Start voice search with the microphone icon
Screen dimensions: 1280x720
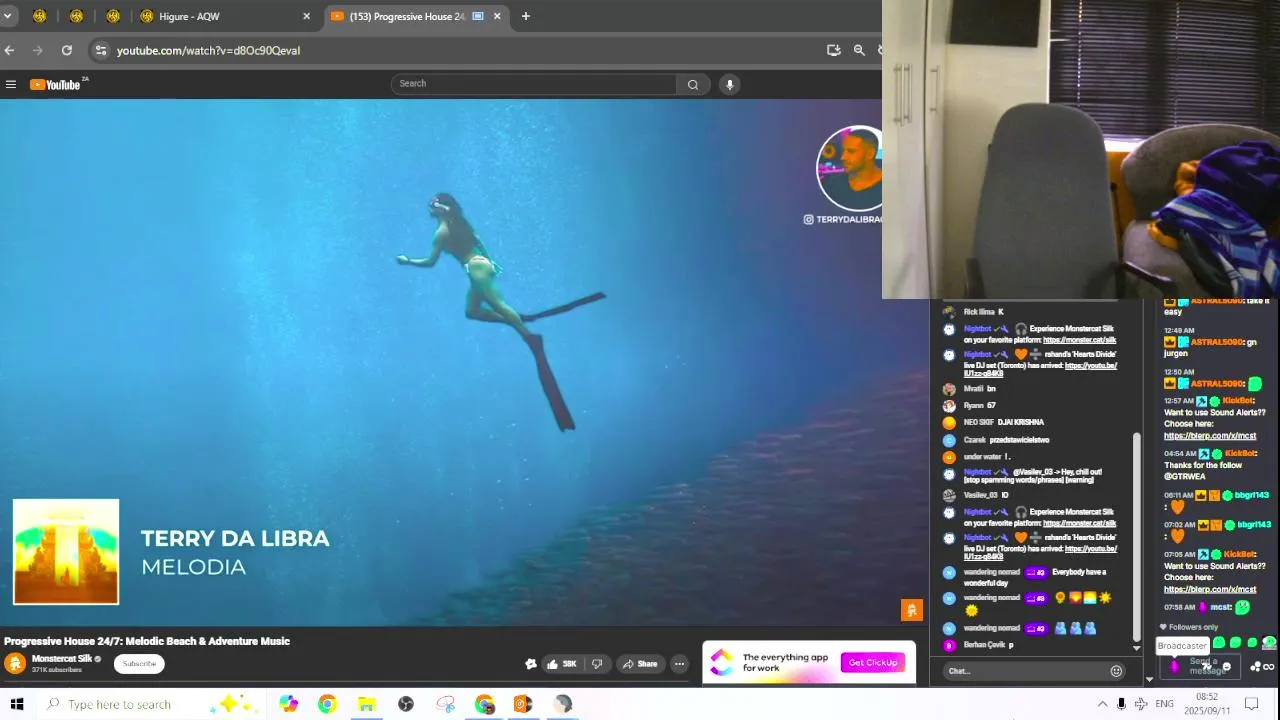click(x=730, y=84)
